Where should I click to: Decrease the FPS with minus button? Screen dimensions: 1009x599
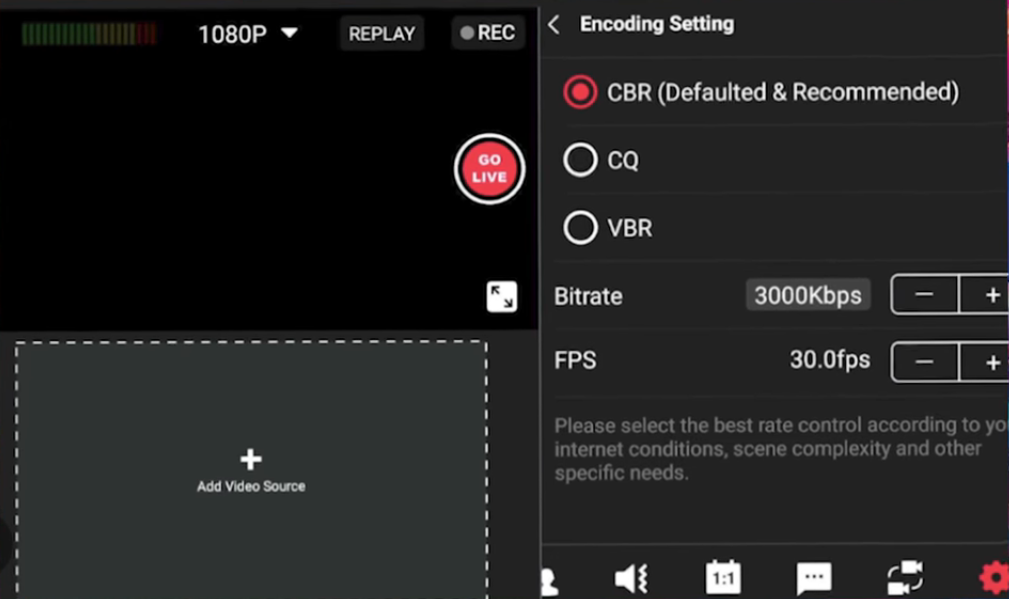click(924, 362)
